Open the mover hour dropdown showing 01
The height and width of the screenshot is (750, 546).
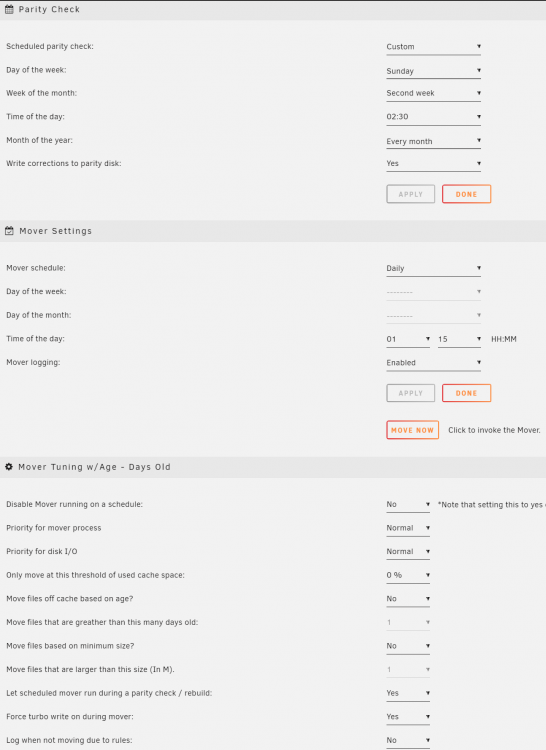[408, 339]
